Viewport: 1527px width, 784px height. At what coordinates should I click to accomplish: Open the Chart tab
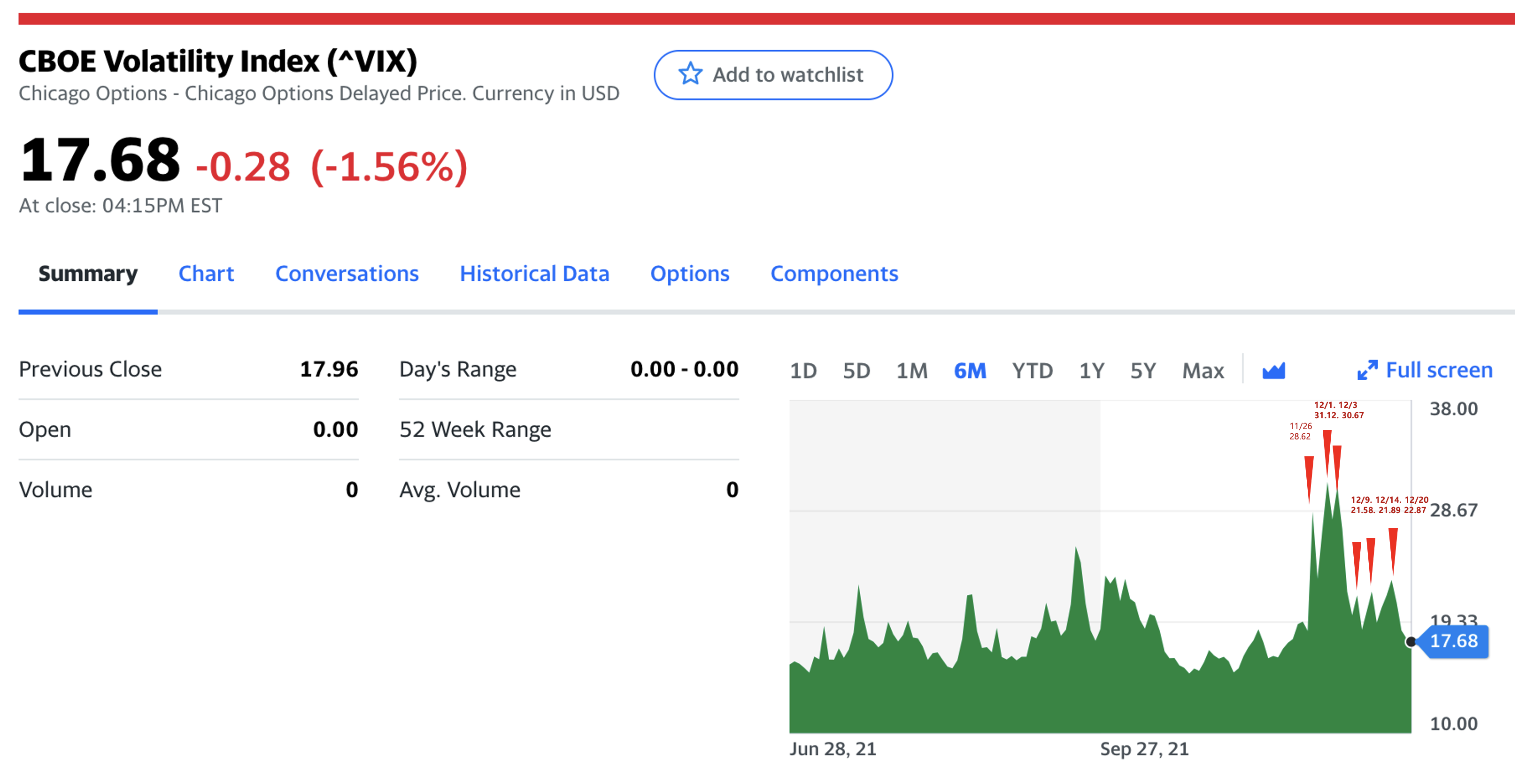click(x=206, y=273)
